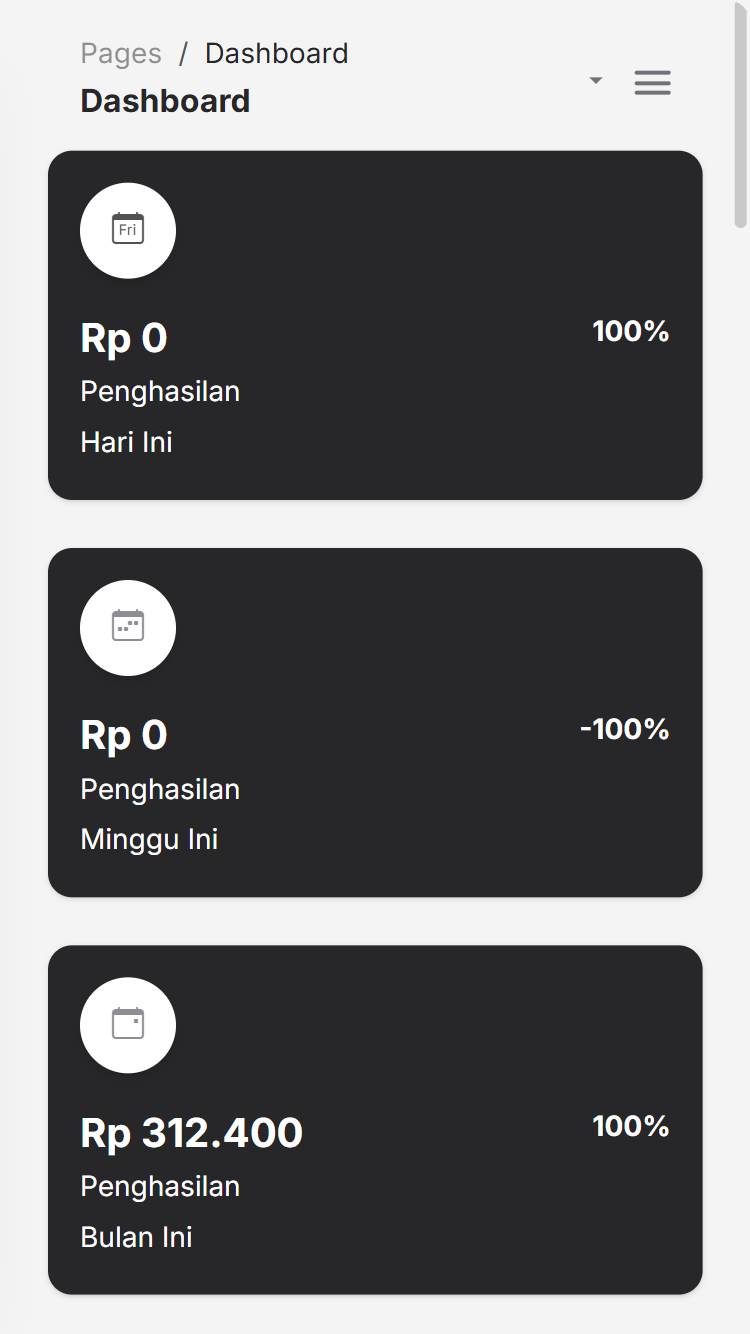Click the Penghasilan text above Minggu Ini
This screenshot has width=750, height=1334.
point(160,789)
